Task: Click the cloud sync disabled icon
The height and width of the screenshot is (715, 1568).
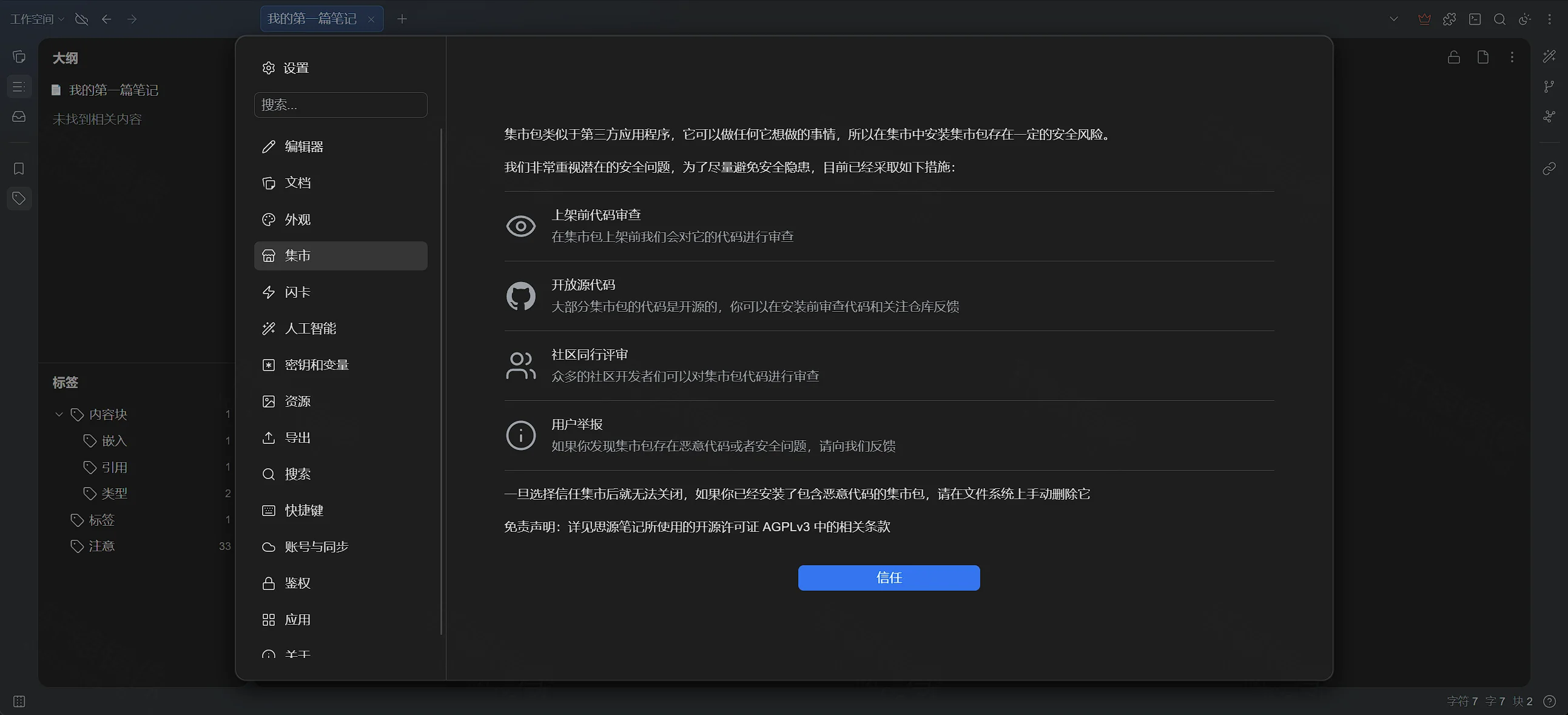Action: [x=81, y=19]
